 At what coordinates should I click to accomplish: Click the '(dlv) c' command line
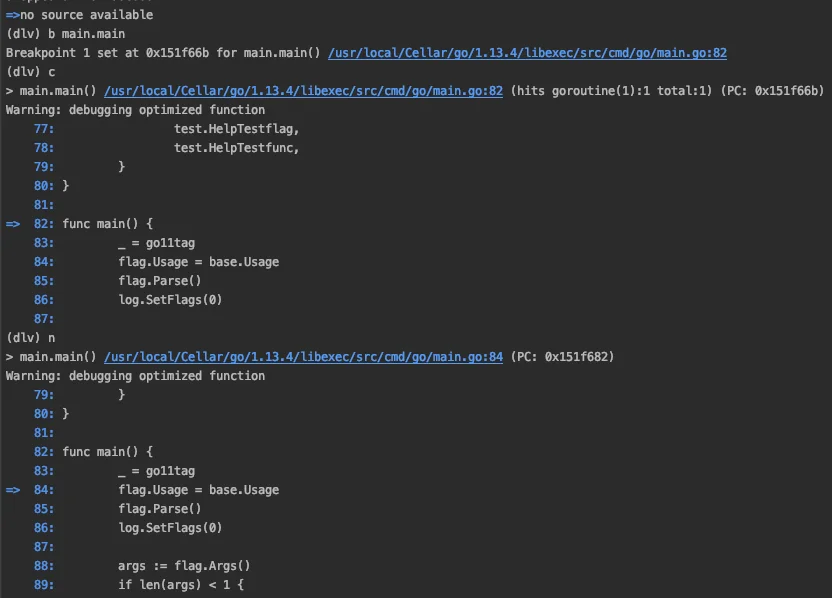(31, 72)
